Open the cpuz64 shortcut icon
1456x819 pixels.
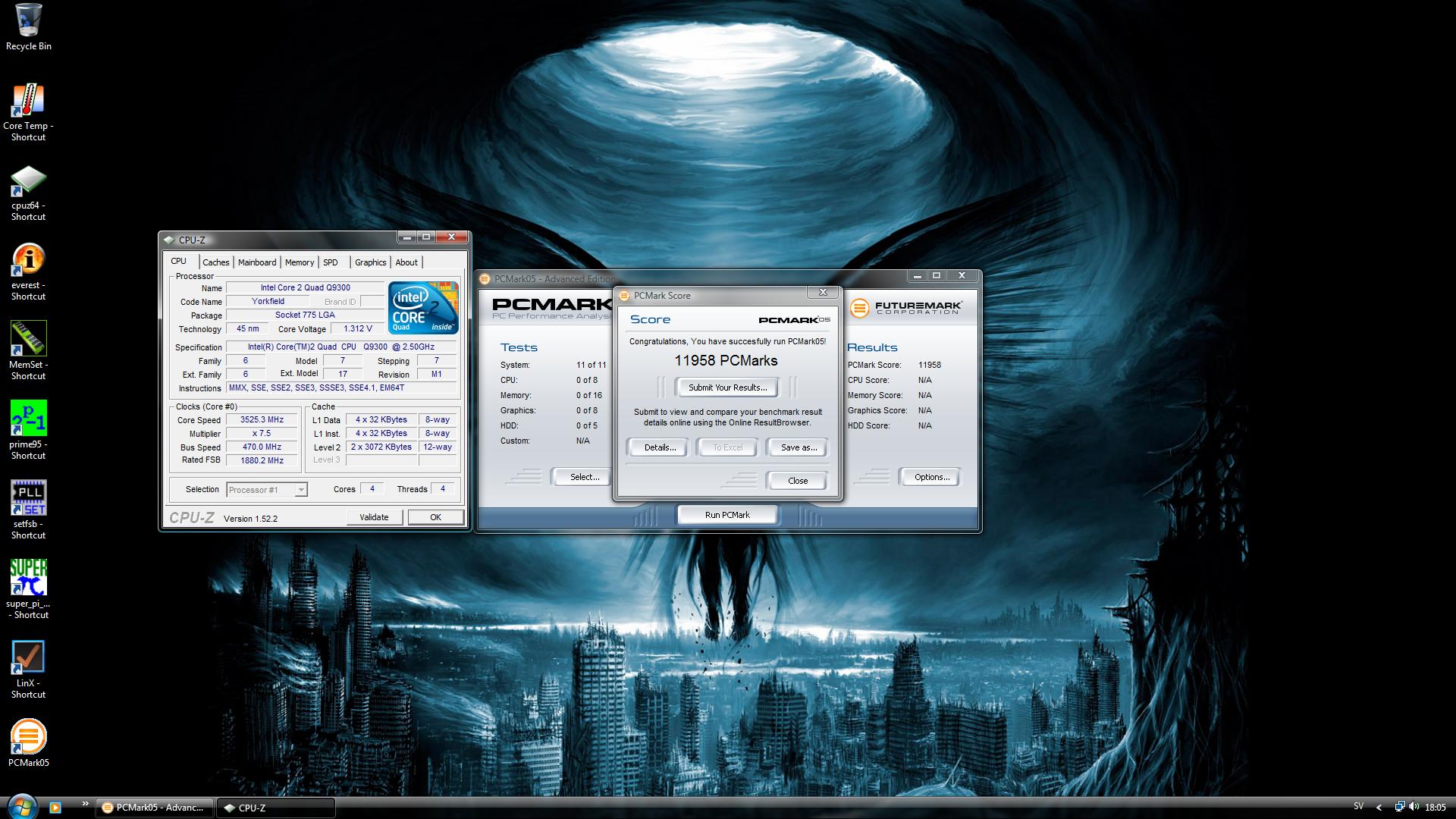click(x=28, y=193)
